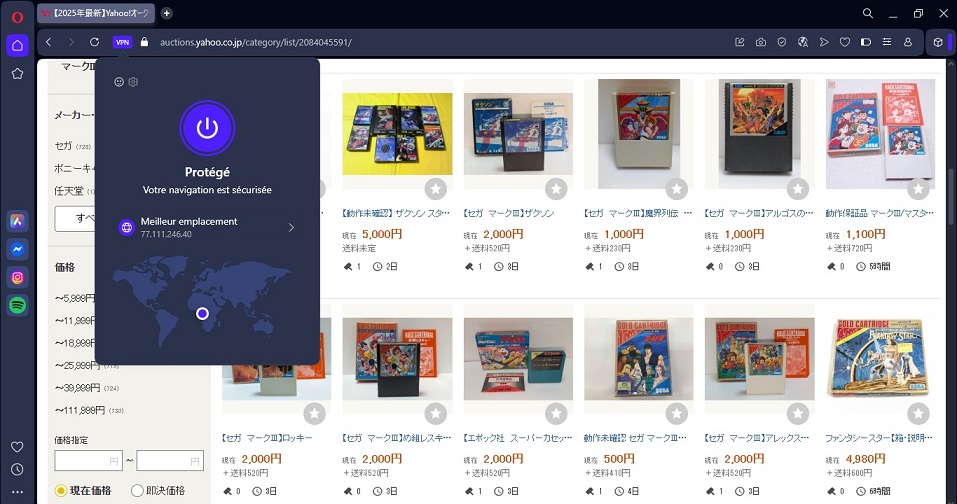Image resolution: width=957 pixels, height=504 pixels.
Task: Open the three-dot sidebar setup menu
Action: (x=17, y=492)
